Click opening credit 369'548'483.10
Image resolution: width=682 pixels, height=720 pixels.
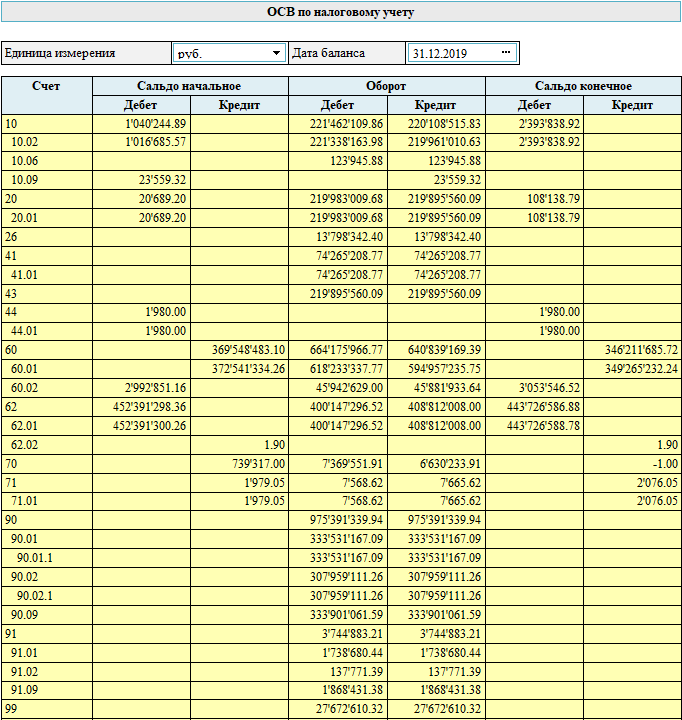(248, 350)
